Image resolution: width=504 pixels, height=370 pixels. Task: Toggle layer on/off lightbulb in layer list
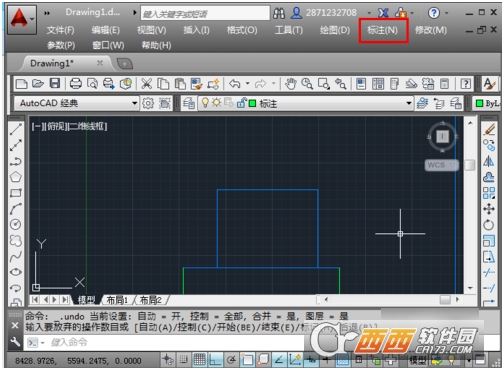coord(205,103)
